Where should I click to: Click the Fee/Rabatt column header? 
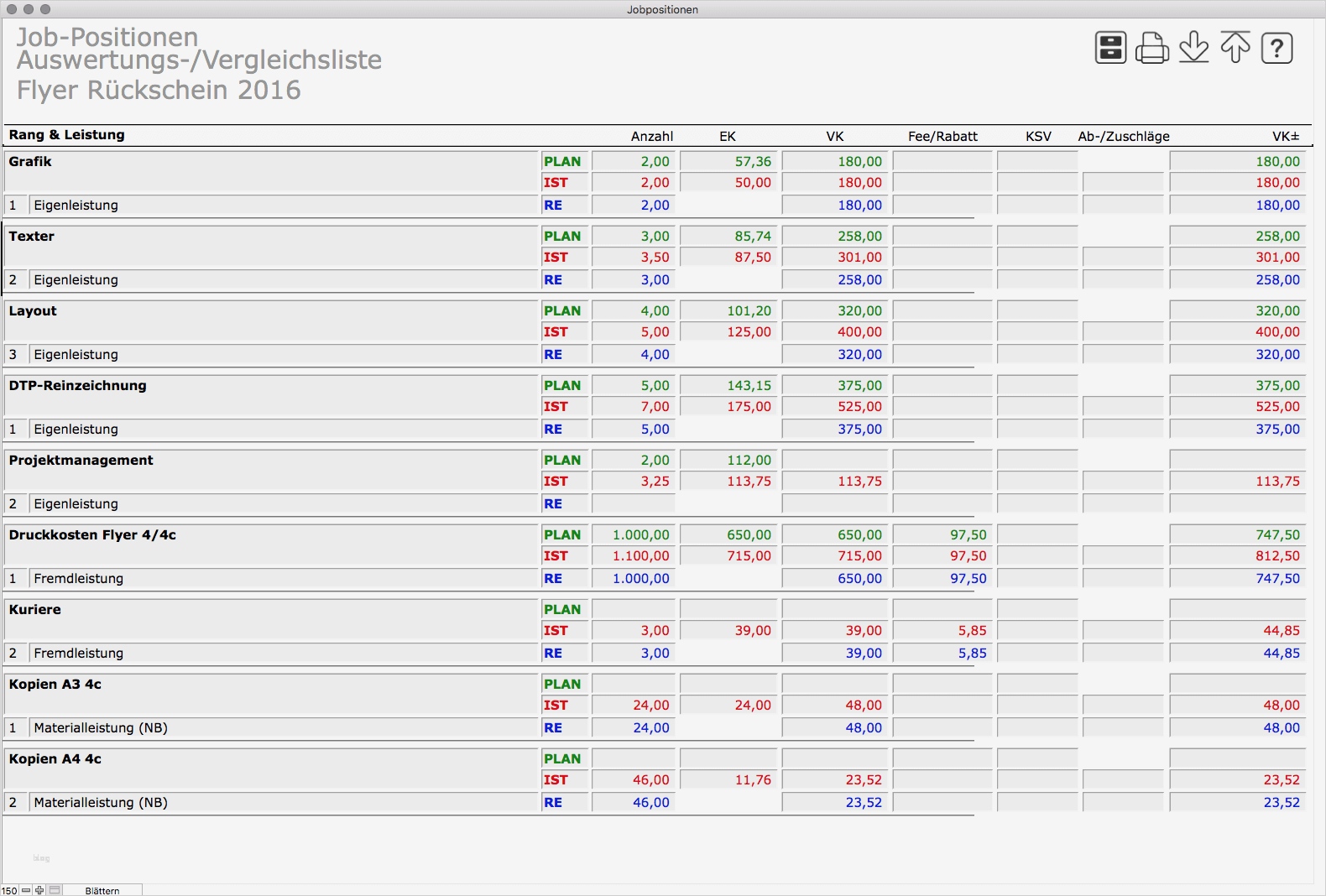click(x=942, y=136)
